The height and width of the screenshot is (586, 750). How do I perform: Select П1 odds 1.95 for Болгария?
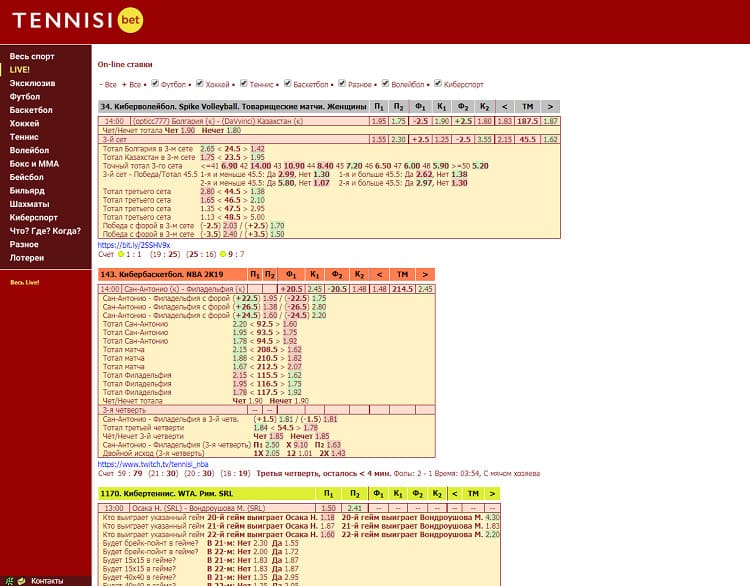[x=379, y=121]
